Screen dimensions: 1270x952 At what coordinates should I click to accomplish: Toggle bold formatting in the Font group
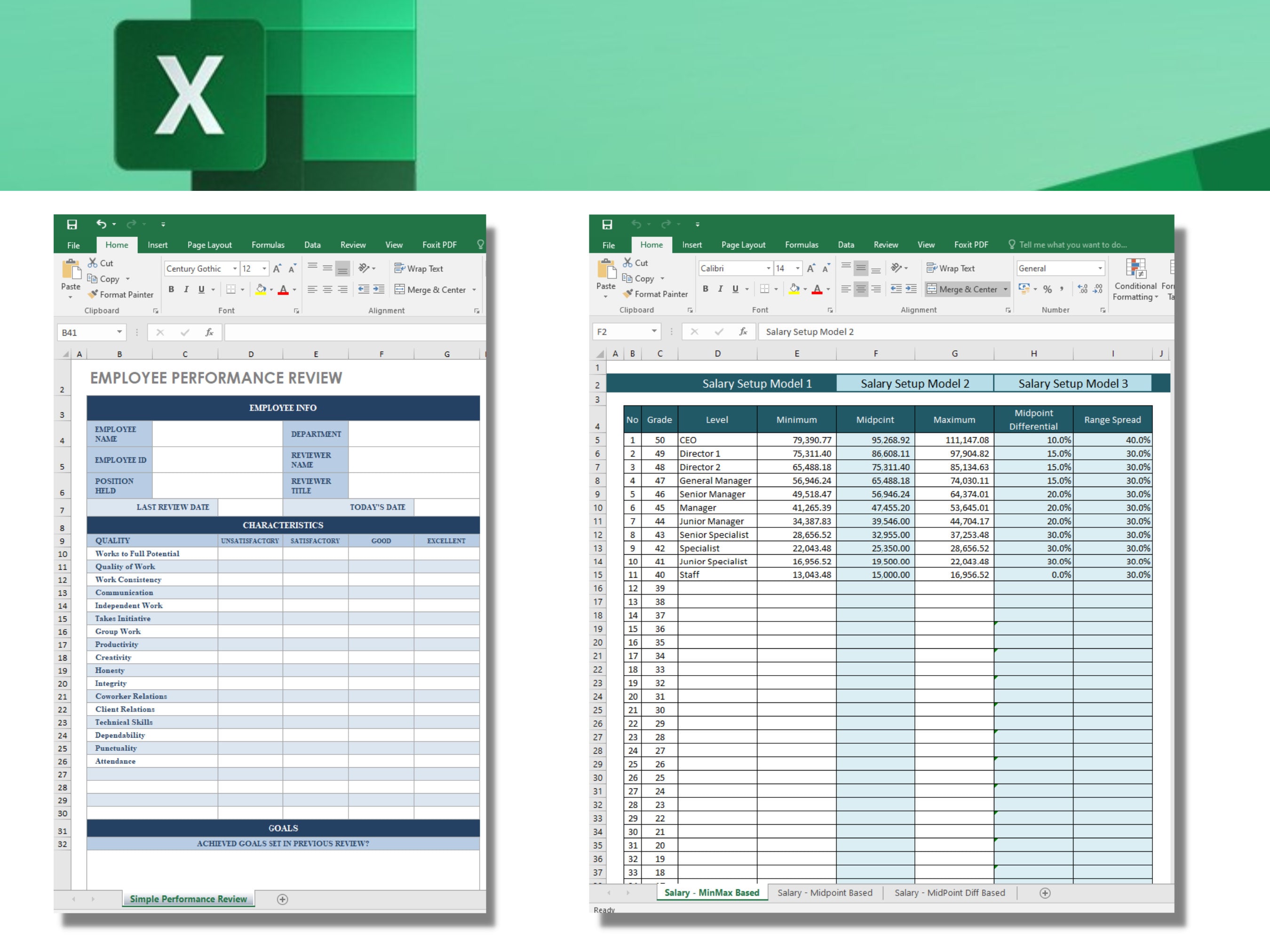(x=705, y=289)
